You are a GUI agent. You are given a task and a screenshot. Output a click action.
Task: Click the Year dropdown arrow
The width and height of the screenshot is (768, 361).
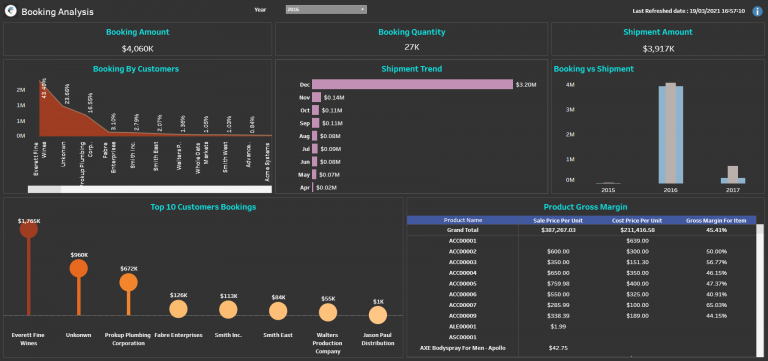click(x=362, y=9)
